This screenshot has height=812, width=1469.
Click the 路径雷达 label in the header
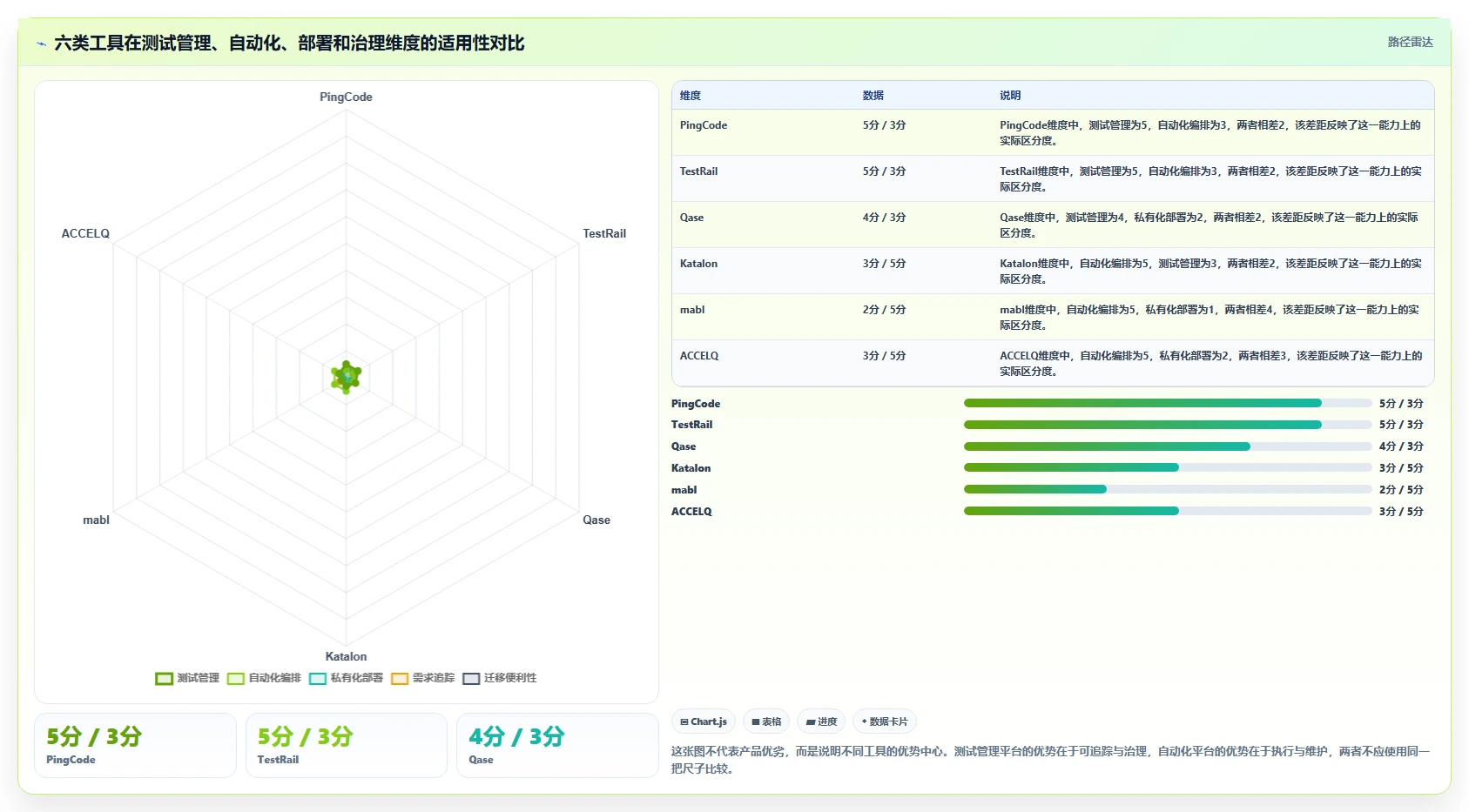pos(1410,42)
